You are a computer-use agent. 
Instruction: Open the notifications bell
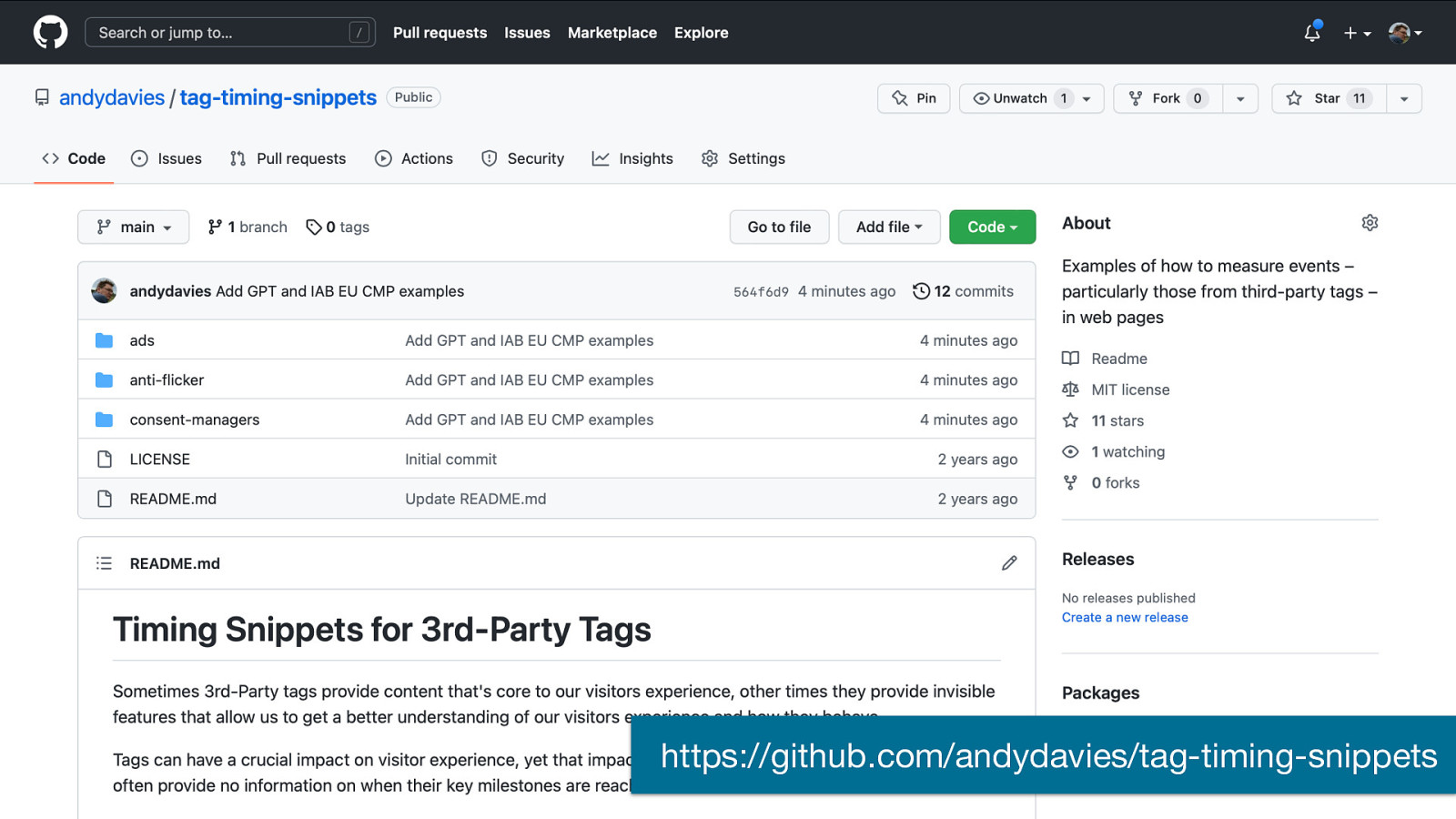tap(1312, 33)
